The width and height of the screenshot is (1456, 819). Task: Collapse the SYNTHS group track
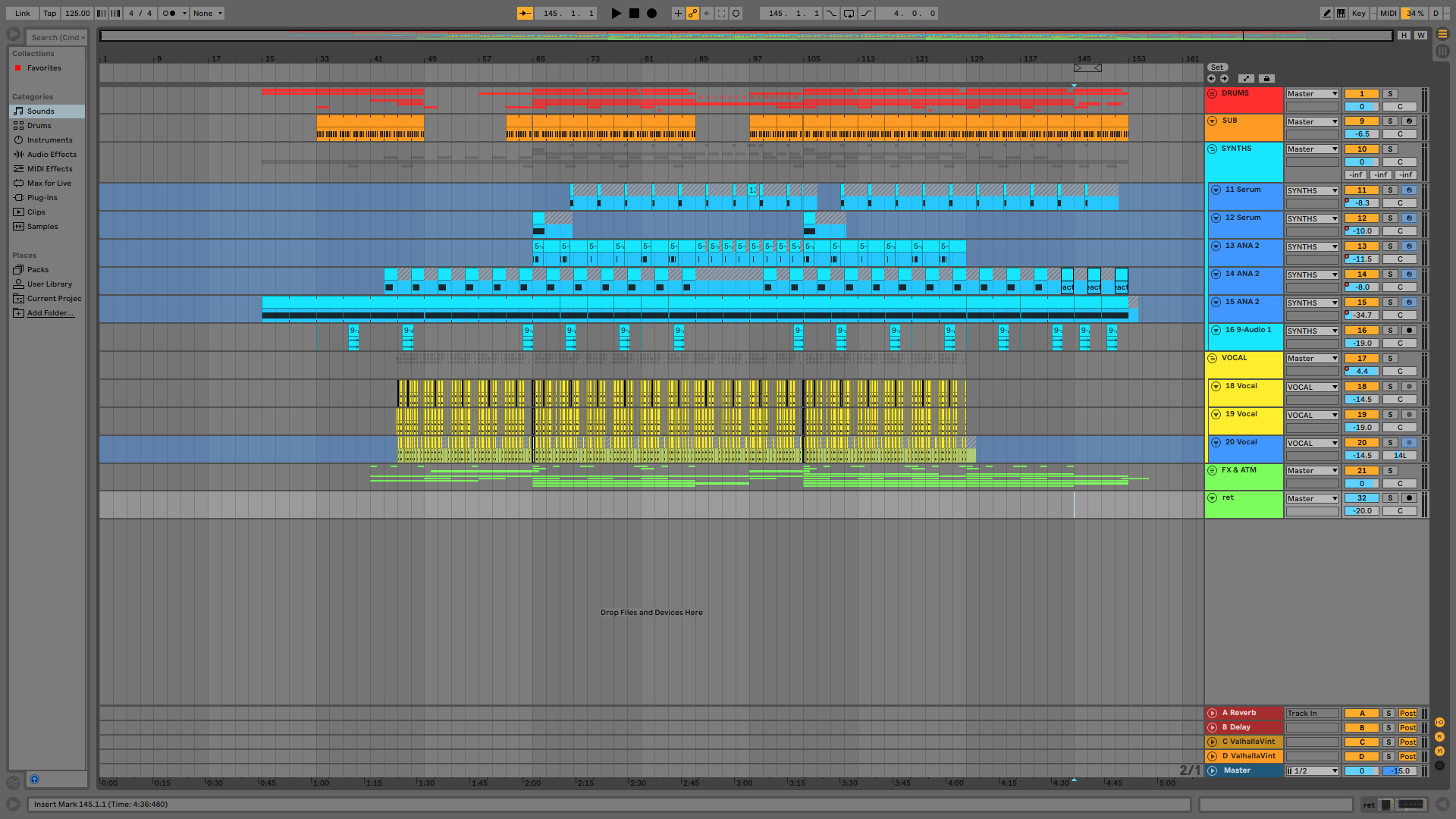pyautogui.click(x=1212, y=149)
